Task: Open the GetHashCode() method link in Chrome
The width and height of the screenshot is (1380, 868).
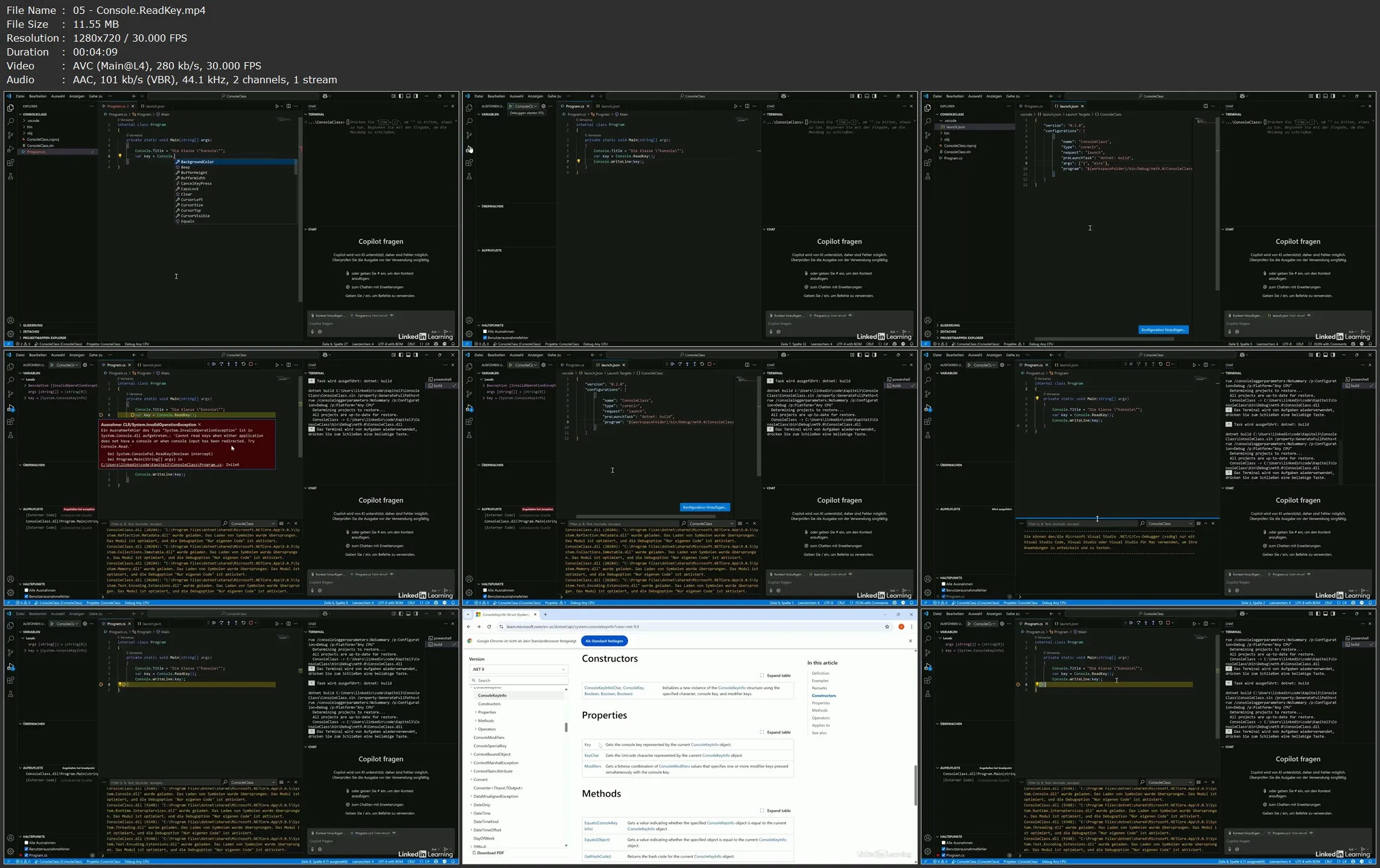Action: tap(597, 857)
